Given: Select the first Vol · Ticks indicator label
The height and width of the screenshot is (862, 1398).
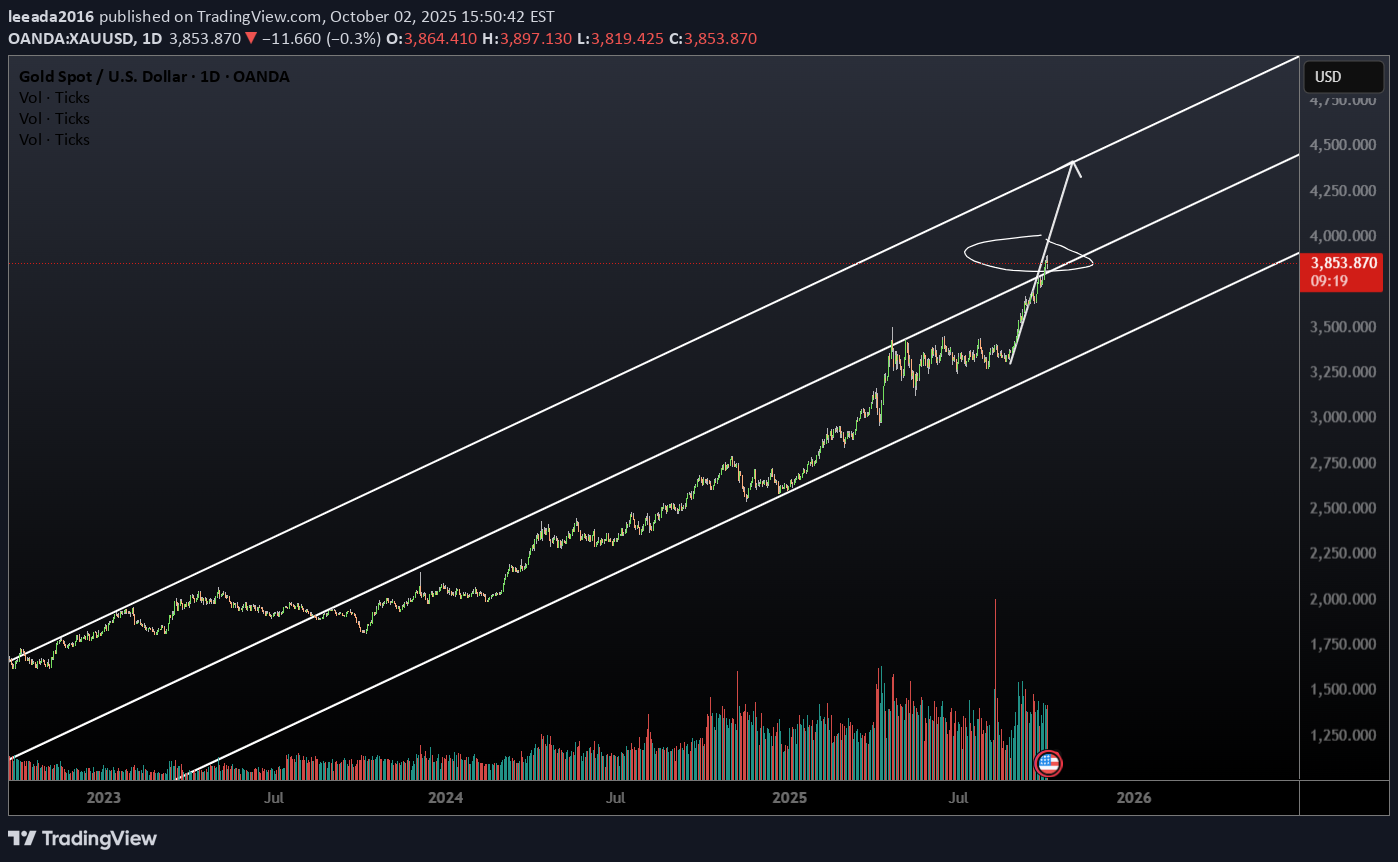Looking at the screenshot, I should tap(54, 98).
